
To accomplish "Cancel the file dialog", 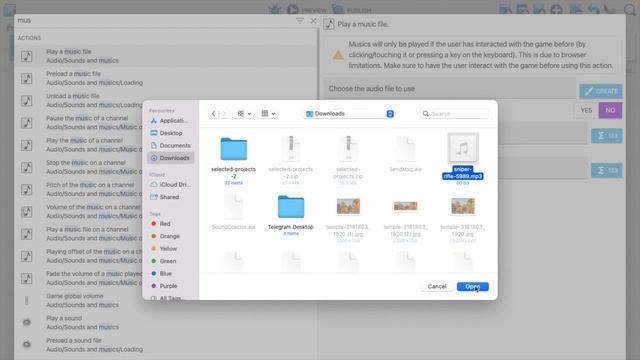I will 437,287.
